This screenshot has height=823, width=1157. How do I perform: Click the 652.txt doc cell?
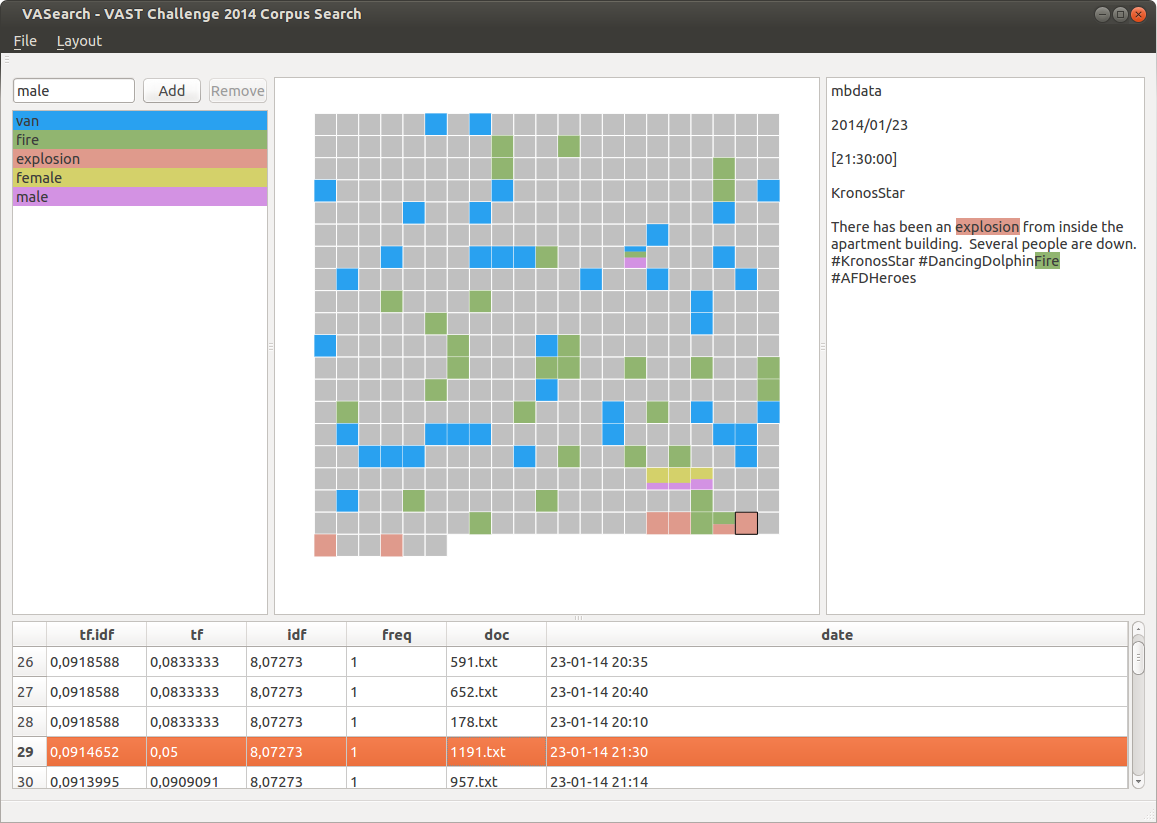tap(497, 692)
